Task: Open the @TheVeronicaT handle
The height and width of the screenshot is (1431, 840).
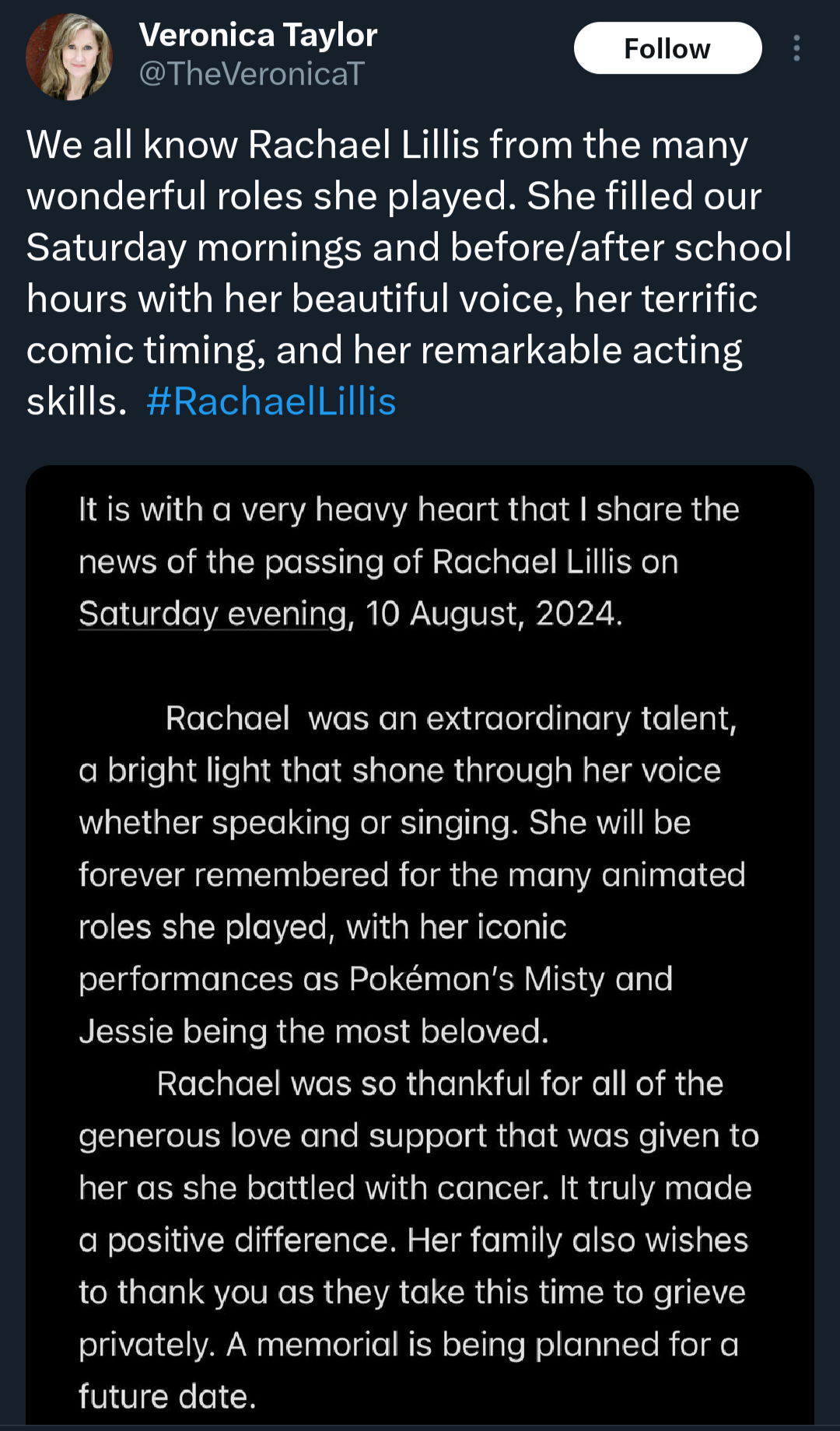Action: click(251, 74)
